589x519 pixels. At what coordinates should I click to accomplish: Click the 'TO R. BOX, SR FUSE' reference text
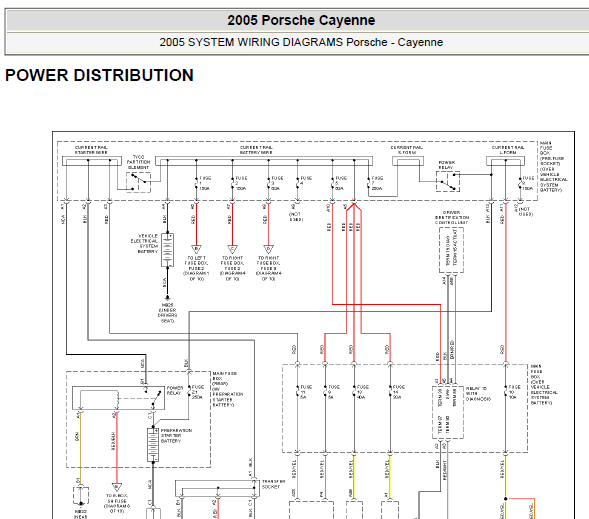(117, 504)
